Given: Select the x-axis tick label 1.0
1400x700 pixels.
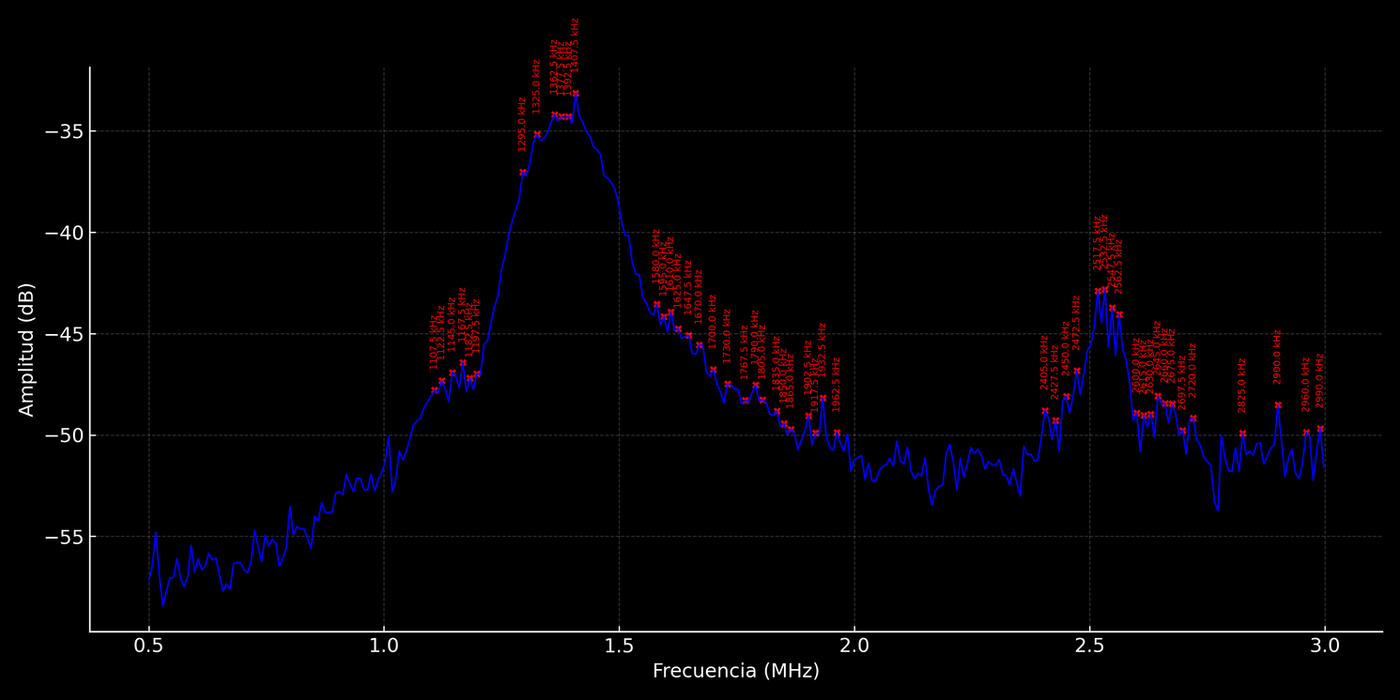Looking at the screenshot, I should coord(384,647).
